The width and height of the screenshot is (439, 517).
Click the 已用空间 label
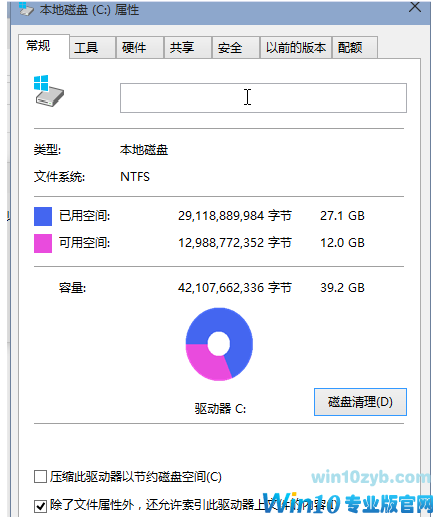[x=84, y=216]
